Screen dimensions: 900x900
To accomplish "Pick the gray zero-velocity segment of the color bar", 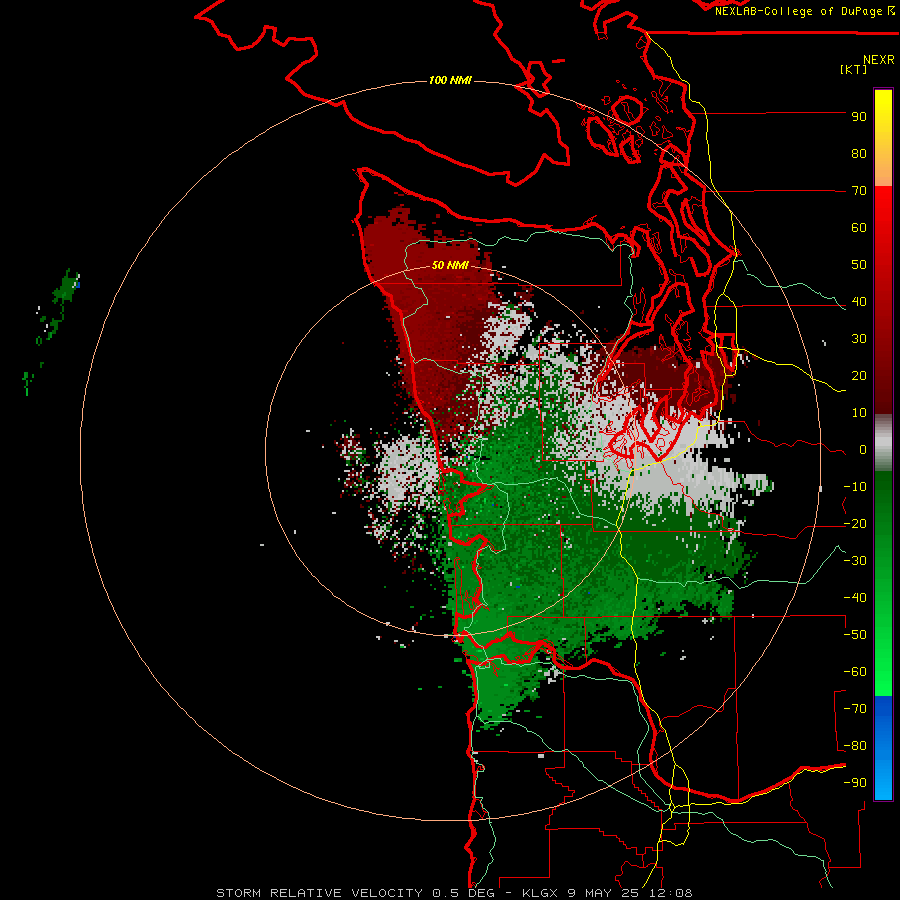I will coord(883,443).
